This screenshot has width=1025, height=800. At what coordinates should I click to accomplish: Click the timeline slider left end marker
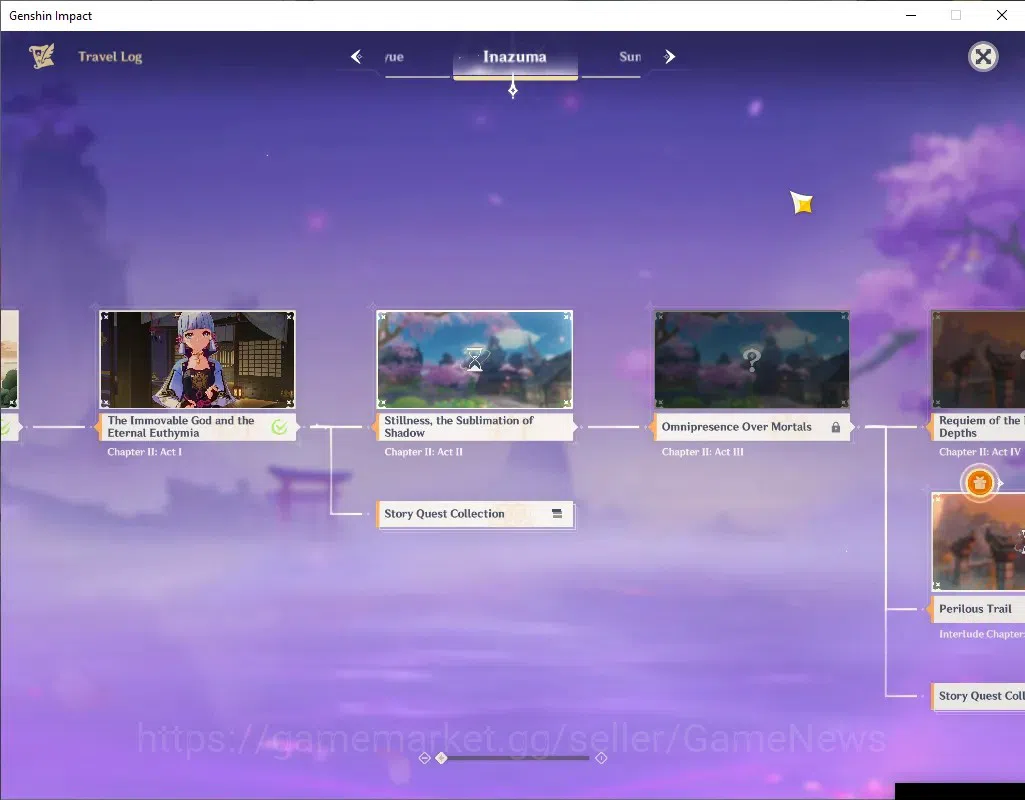(424, 758)
